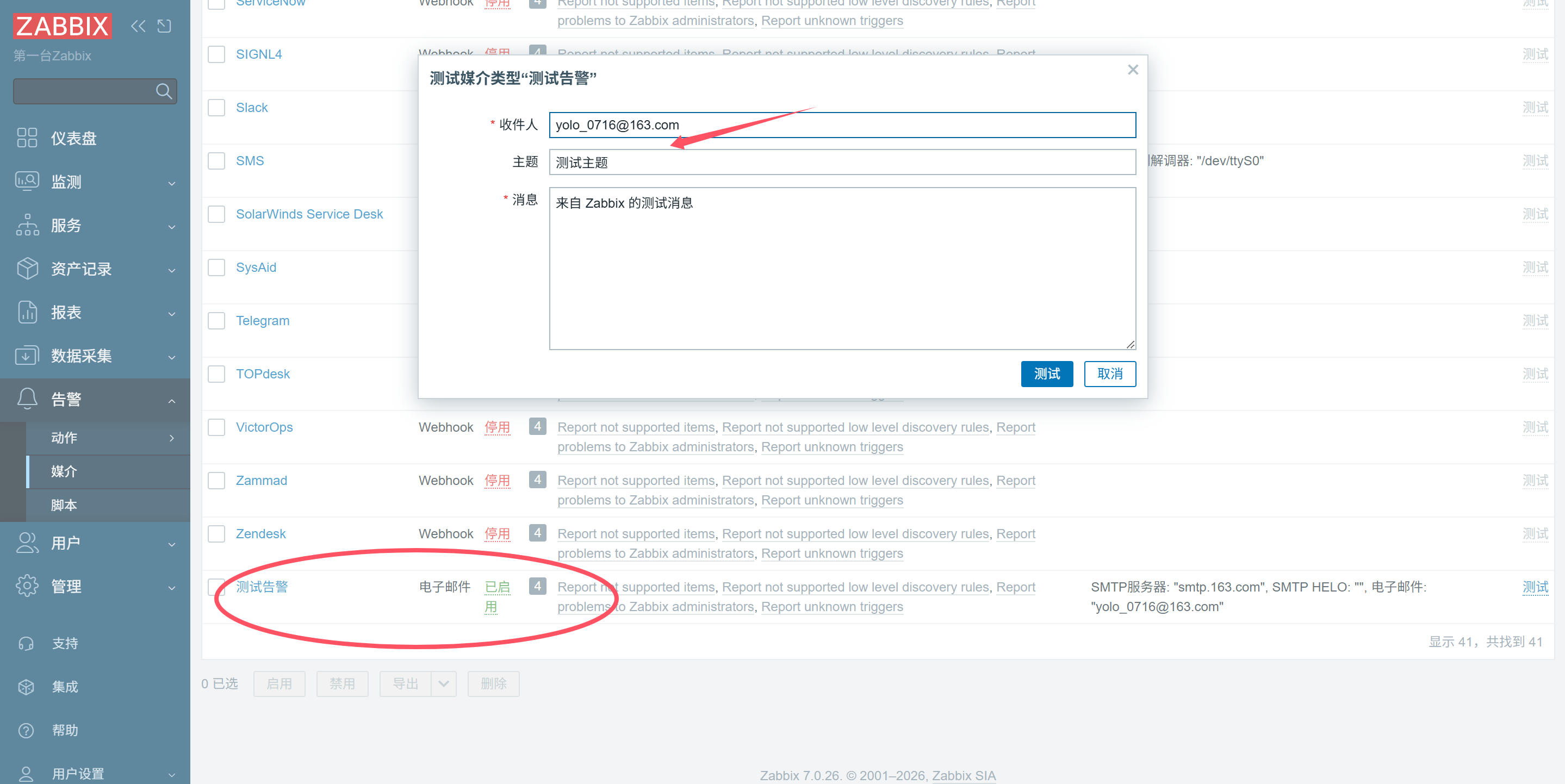Open the 媒介 media types menu item

pyautogui.click(x=108, y=472)
